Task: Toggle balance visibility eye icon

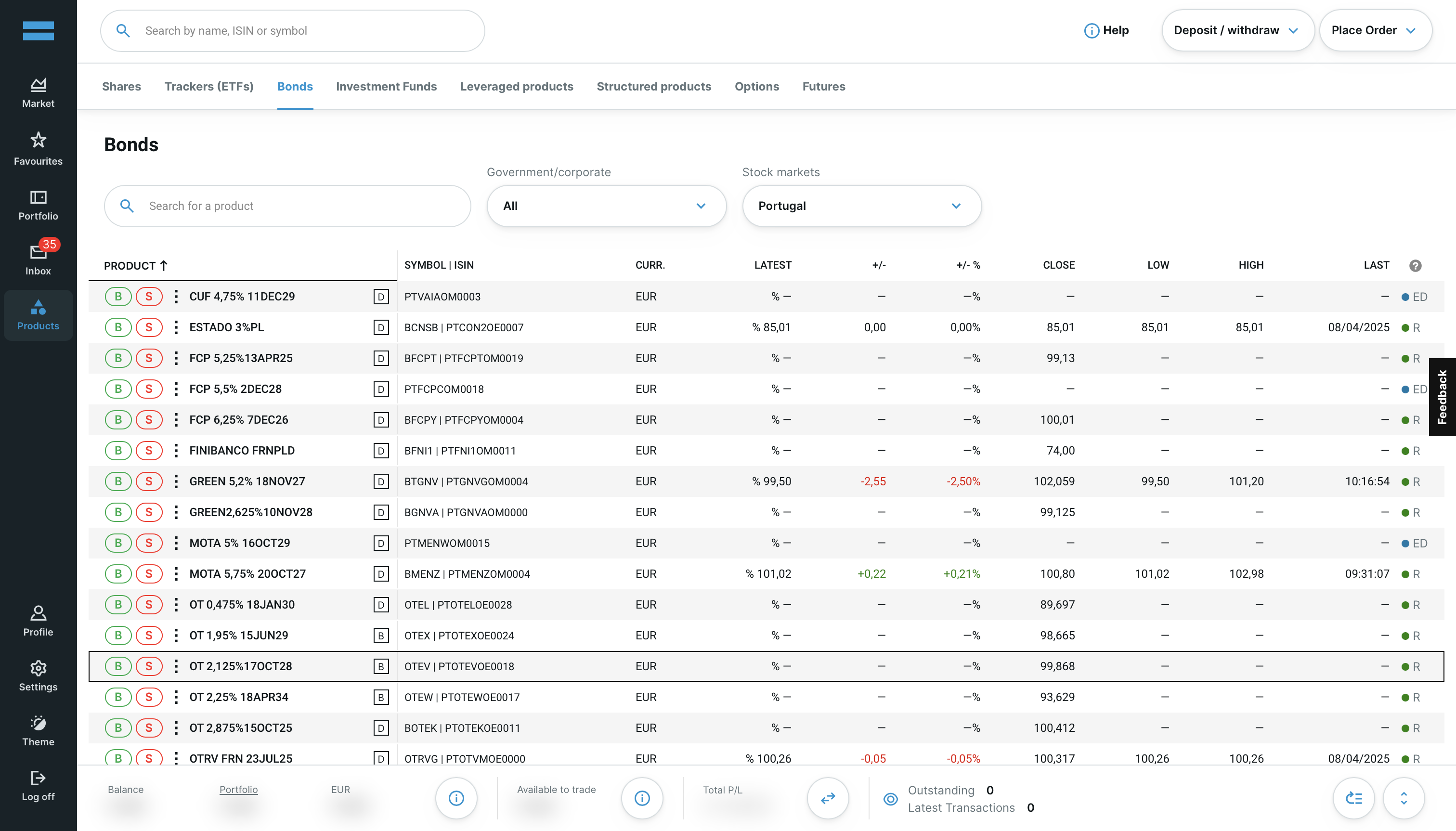Action: point(890,799)
